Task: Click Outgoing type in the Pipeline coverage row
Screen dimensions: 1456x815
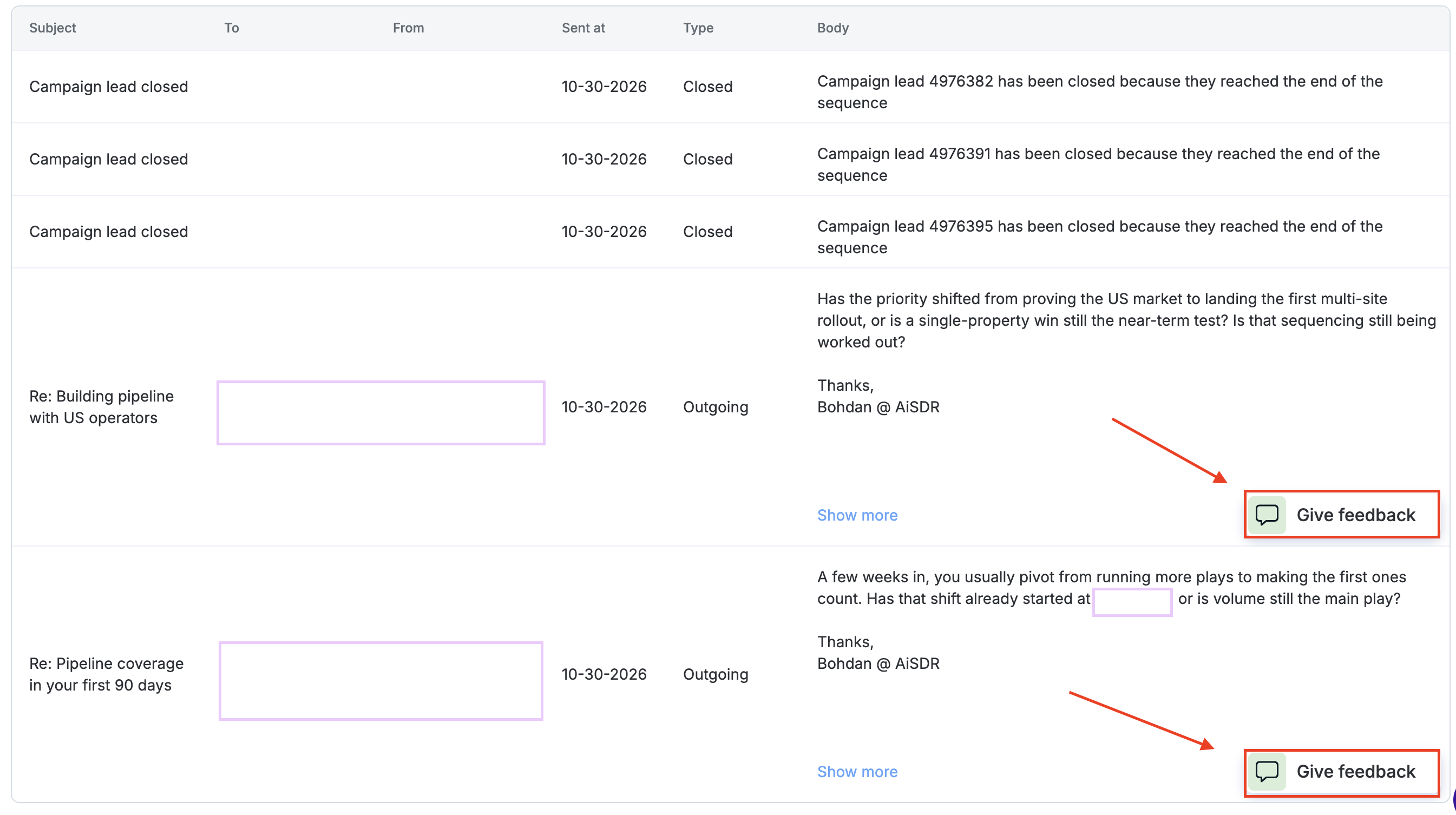Action: 716,674
